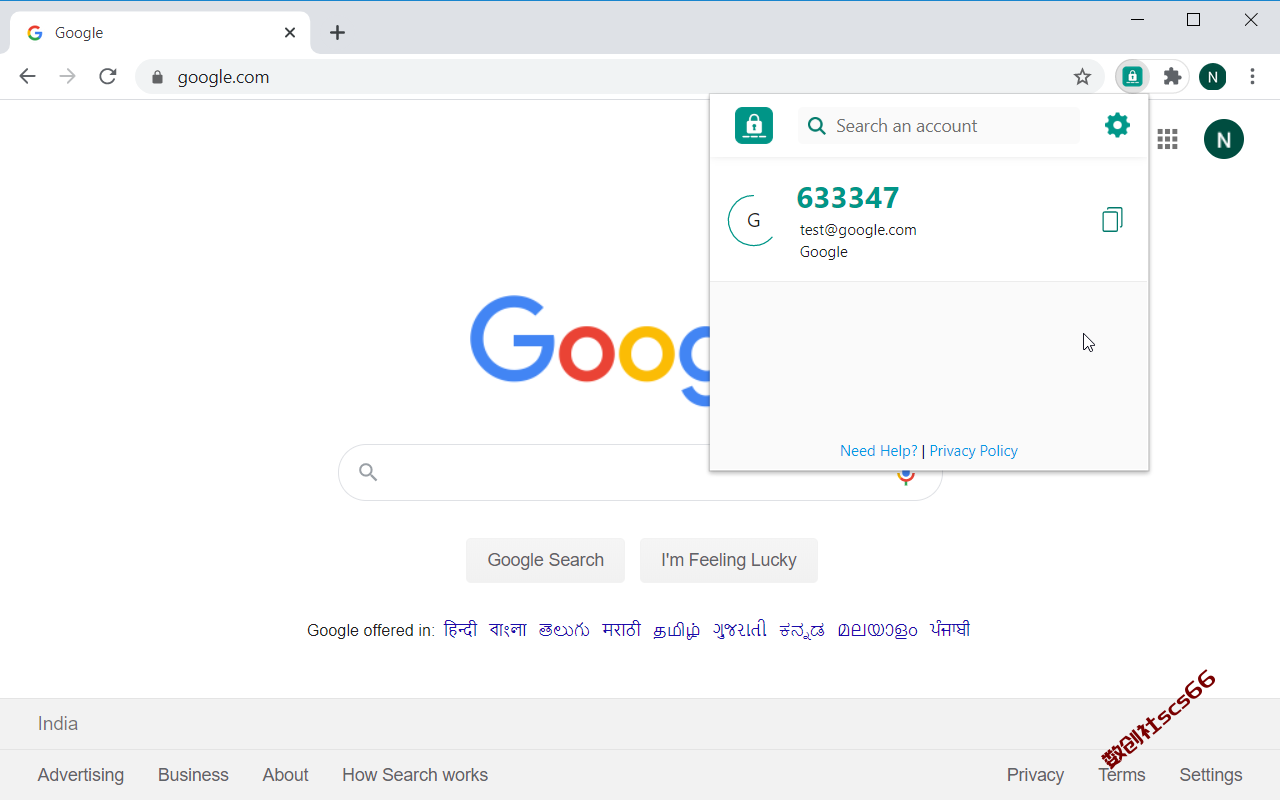Go back to previous page
Image resolution: width=1280 pixels, height=800 pixels.
(27, 76)
